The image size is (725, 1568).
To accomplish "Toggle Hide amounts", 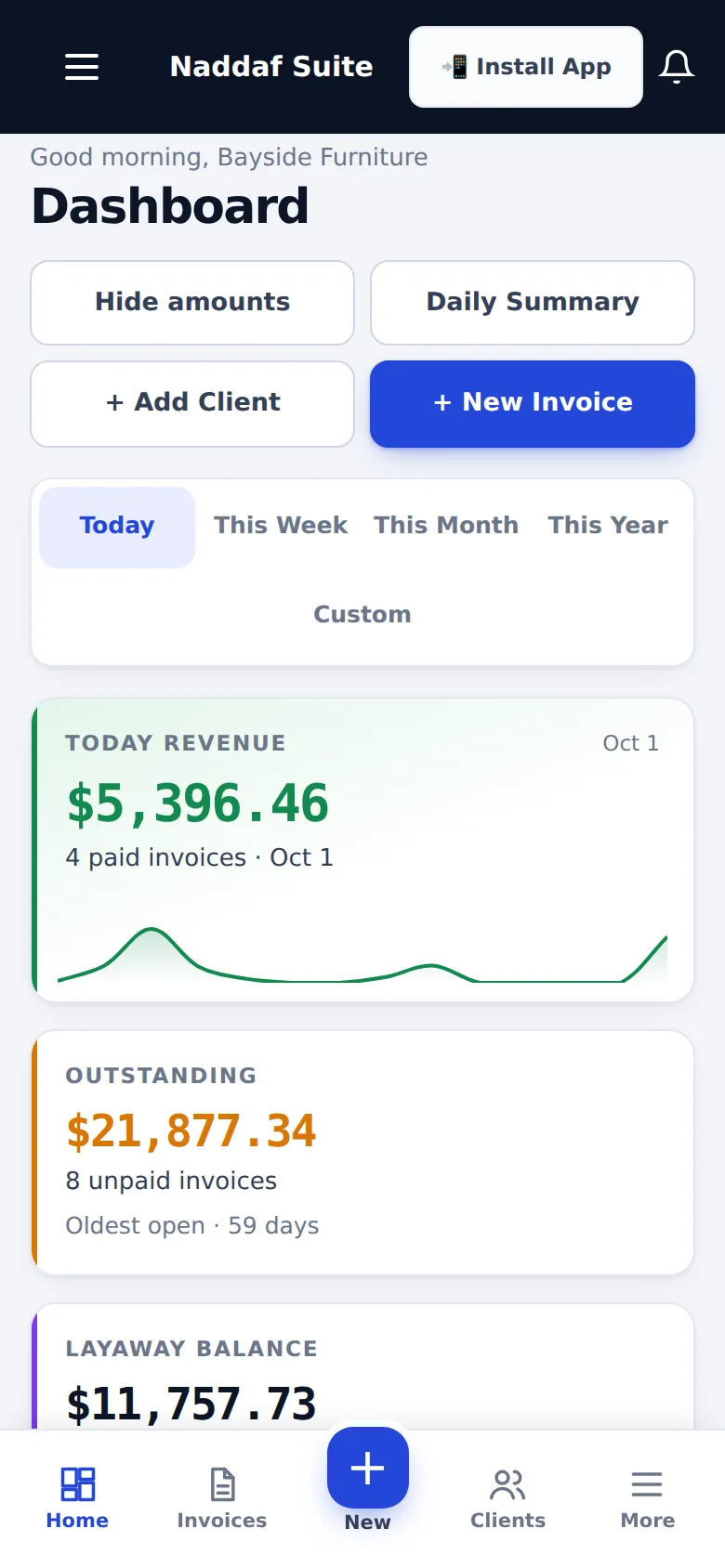I will (192, 303).
